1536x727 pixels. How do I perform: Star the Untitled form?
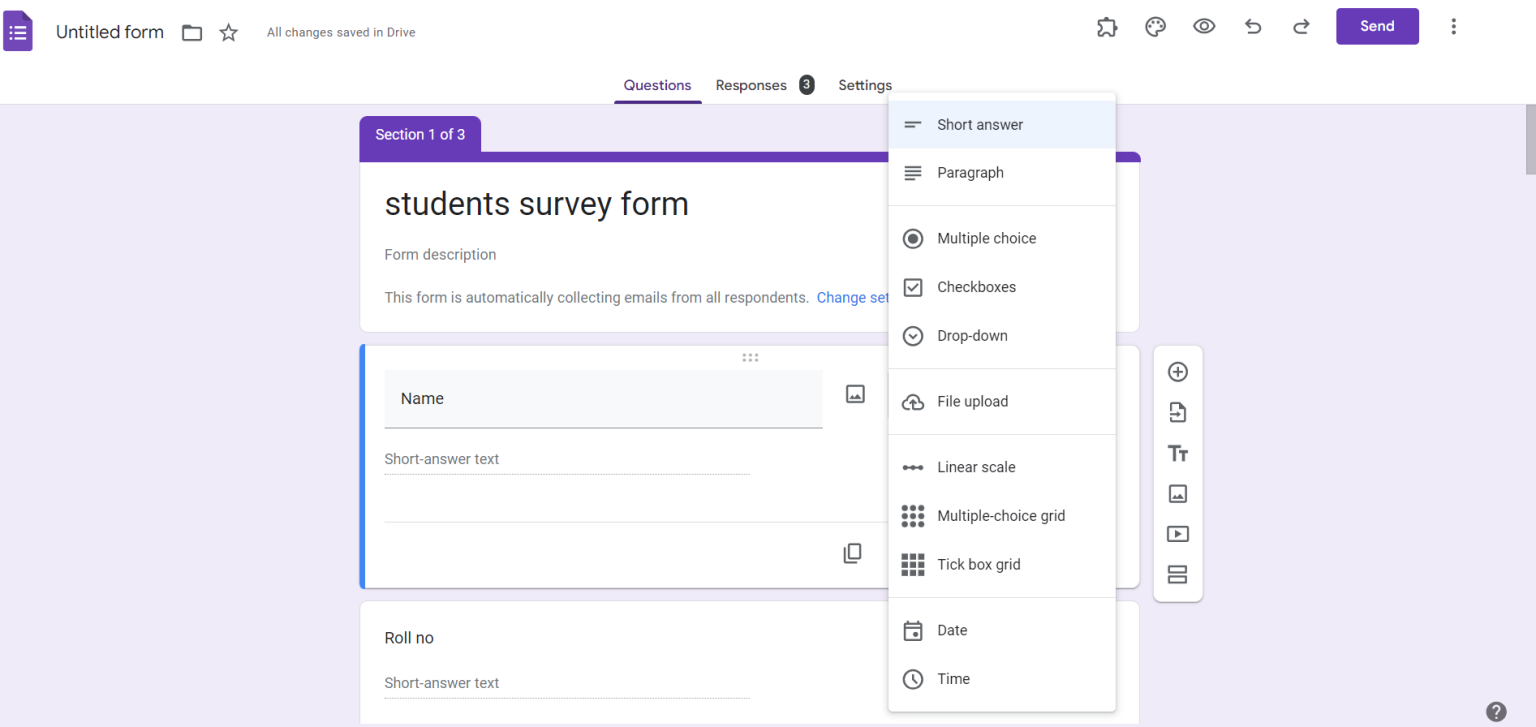click(x=229, y=33)
